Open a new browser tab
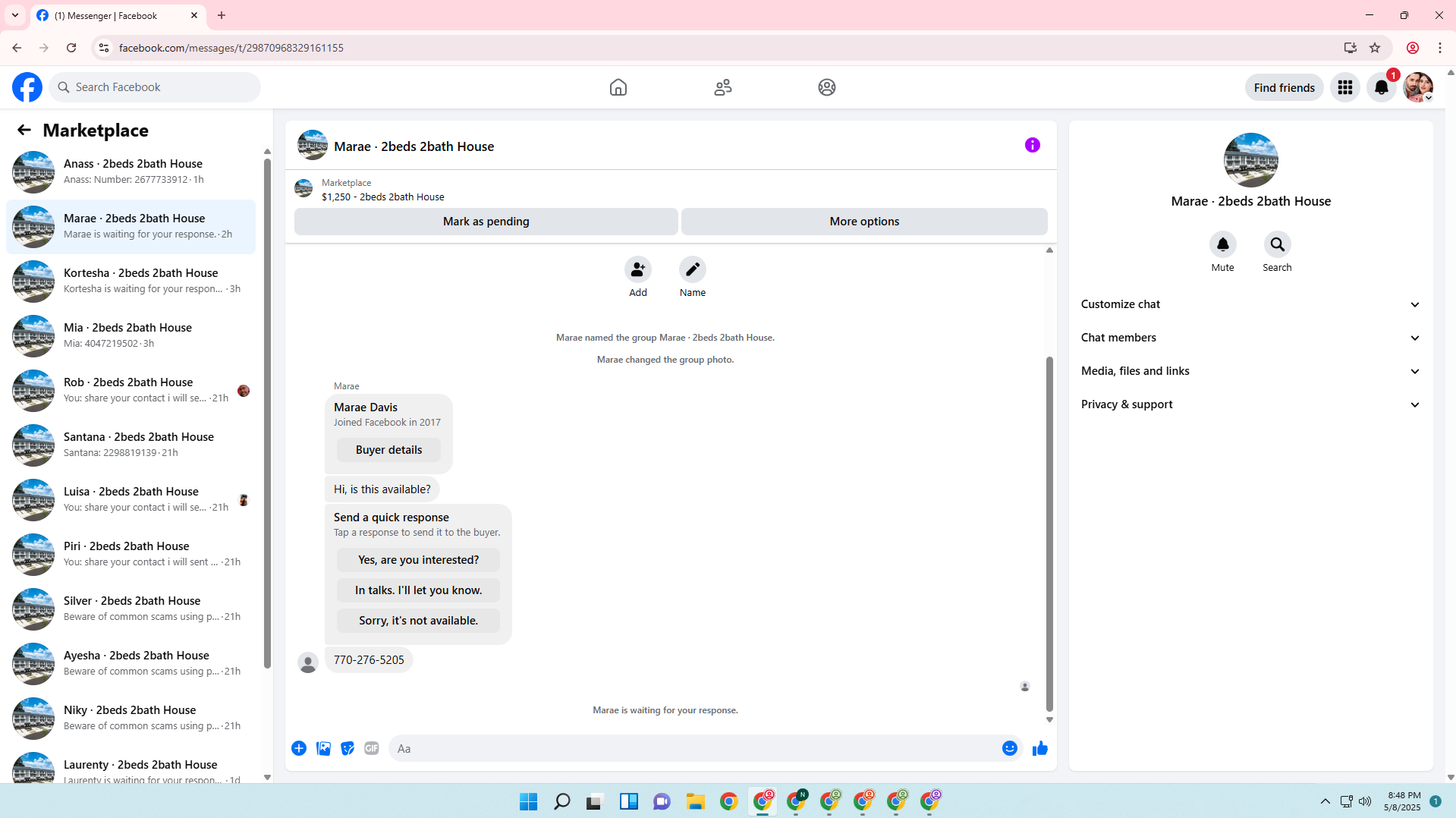Image resolution: width=1456 pixels, height=818 pixels. pyautogui.click(x=222, y=15)
